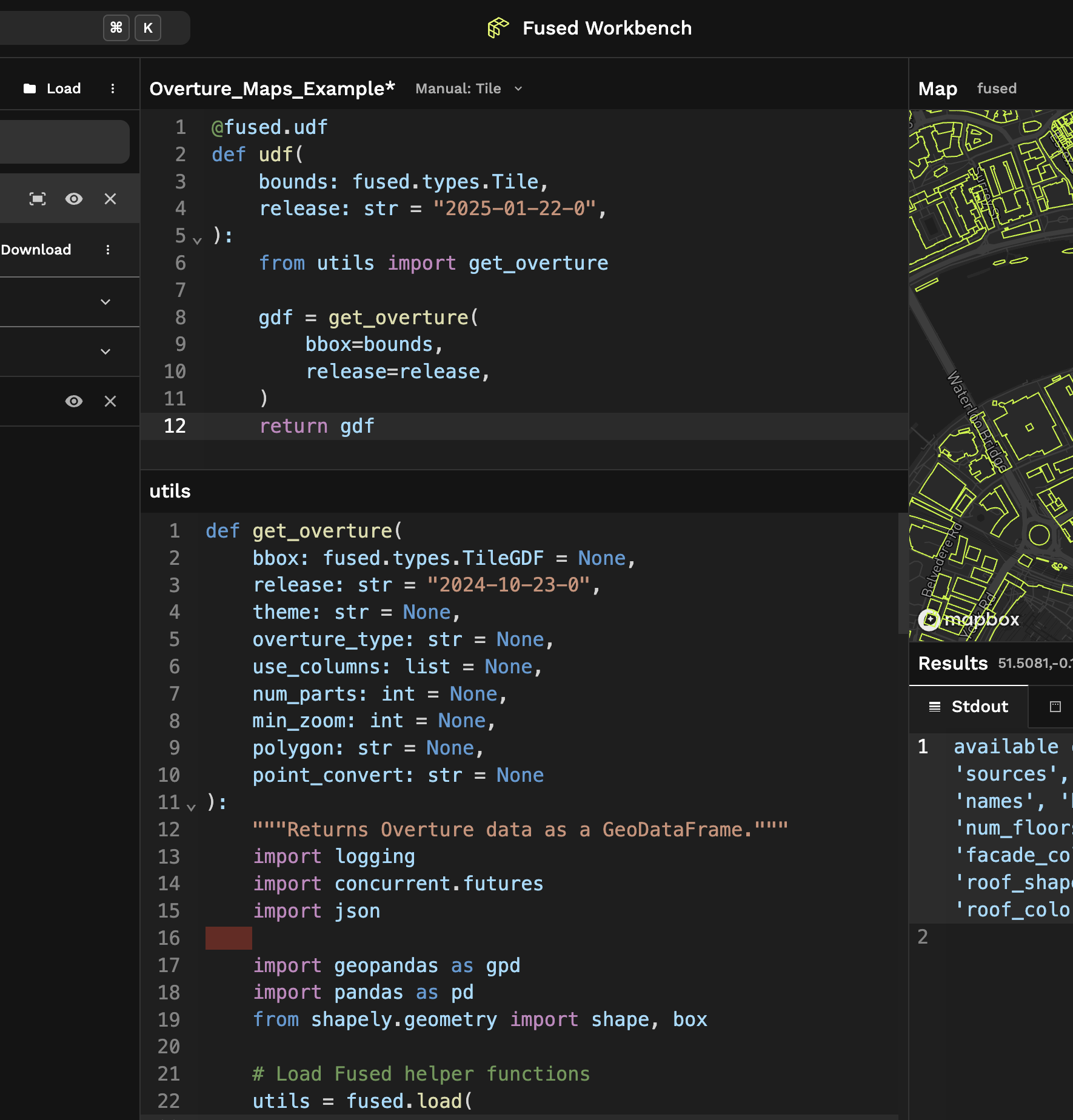Click '# Load Fused helper functions' comment
This screenshot has height=1120, width=1073.
[x=421, y=1074]
